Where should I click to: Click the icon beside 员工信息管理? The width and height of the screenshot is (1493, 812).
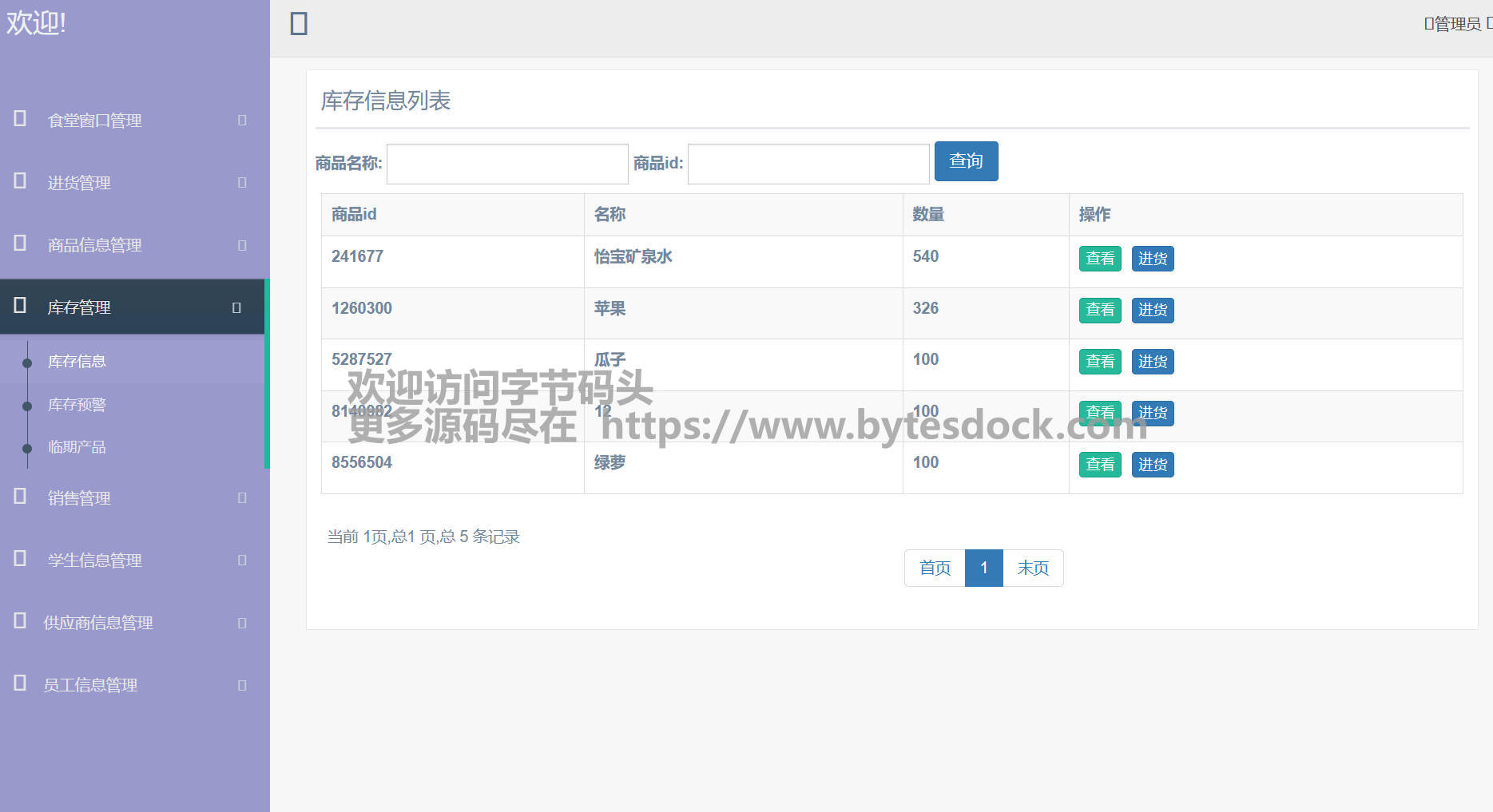(x=21, y=683)
